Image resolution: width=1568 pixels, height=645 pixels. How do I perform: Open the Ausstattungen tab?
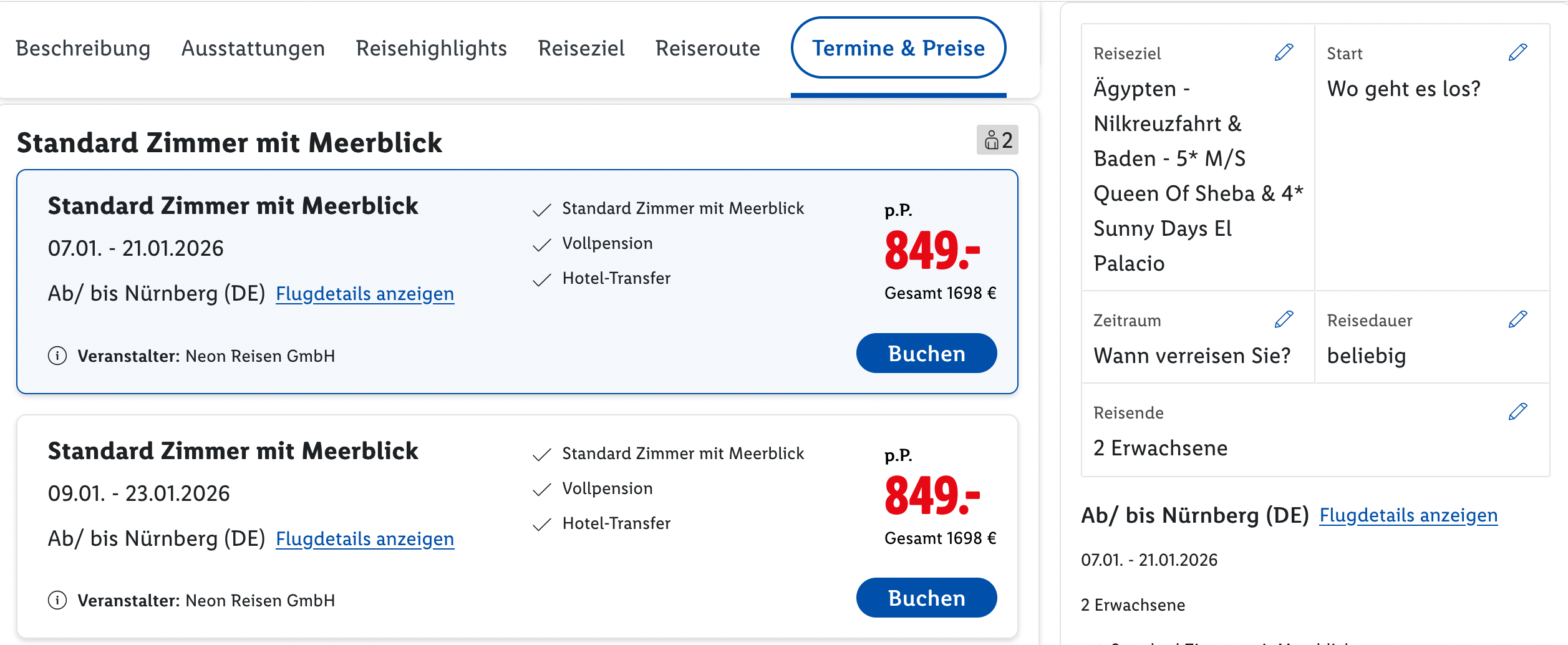(x=253, y=48)
